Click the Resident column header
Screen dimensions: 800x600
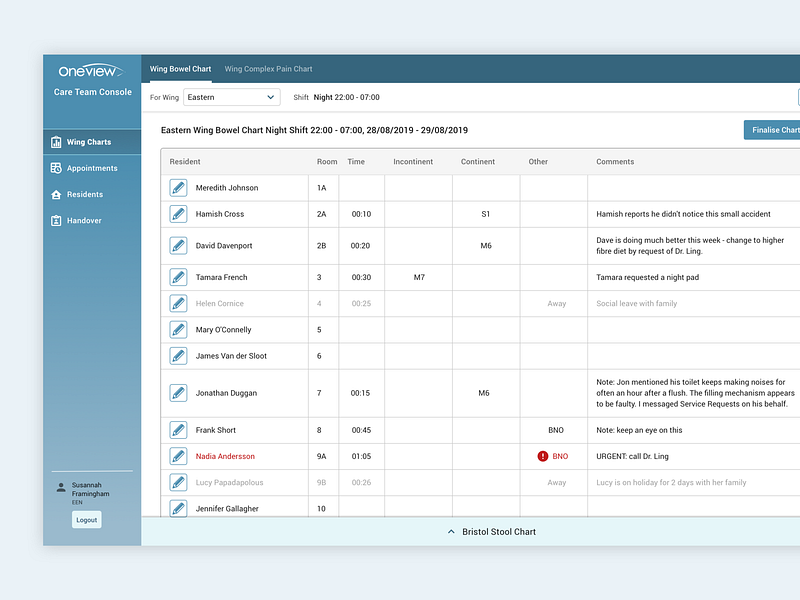point(185,162)
